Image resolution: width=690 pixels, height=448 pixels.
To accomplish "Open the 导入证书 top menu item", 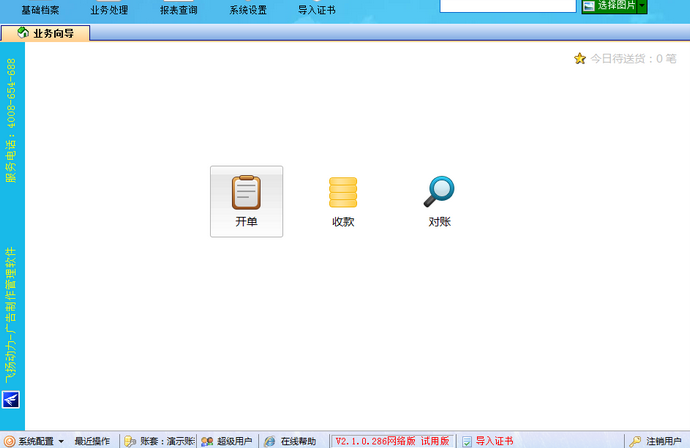I will coord(317,10).
